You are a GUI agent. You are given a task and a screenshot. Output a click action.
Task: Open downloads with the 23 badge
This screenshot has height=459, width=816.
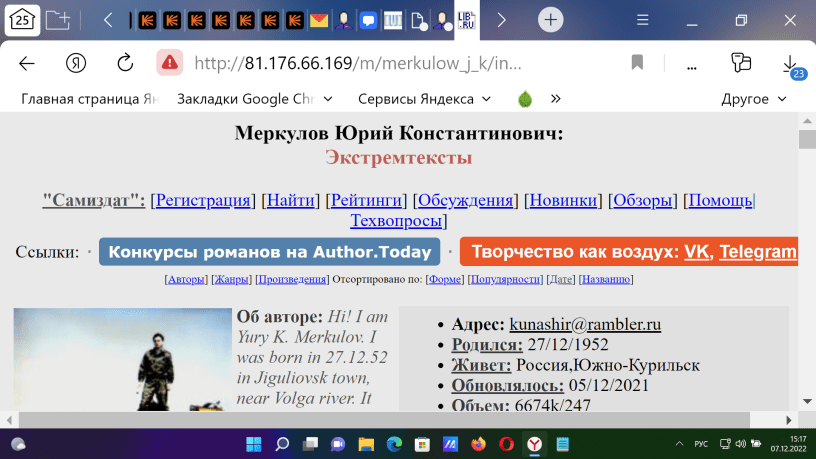point(791,64)
